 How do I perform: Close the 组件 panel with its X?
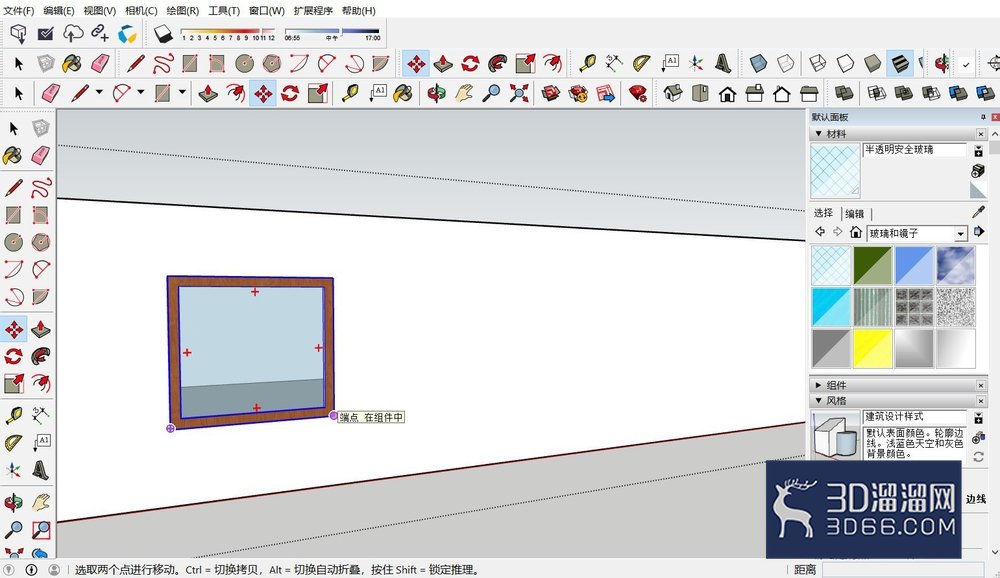[981, 385]
